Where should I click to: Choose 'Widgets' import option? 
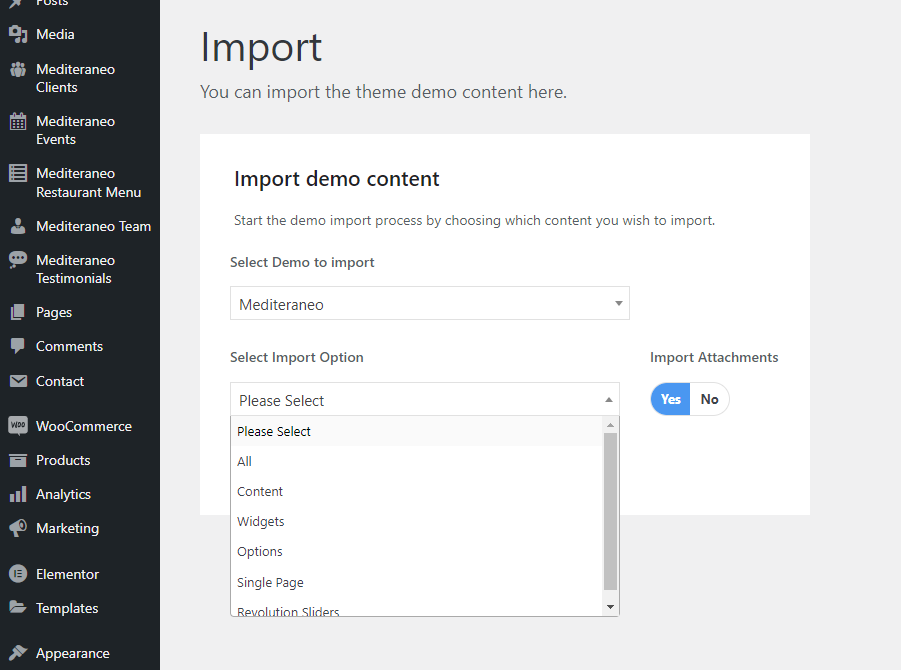coord(417,521)
